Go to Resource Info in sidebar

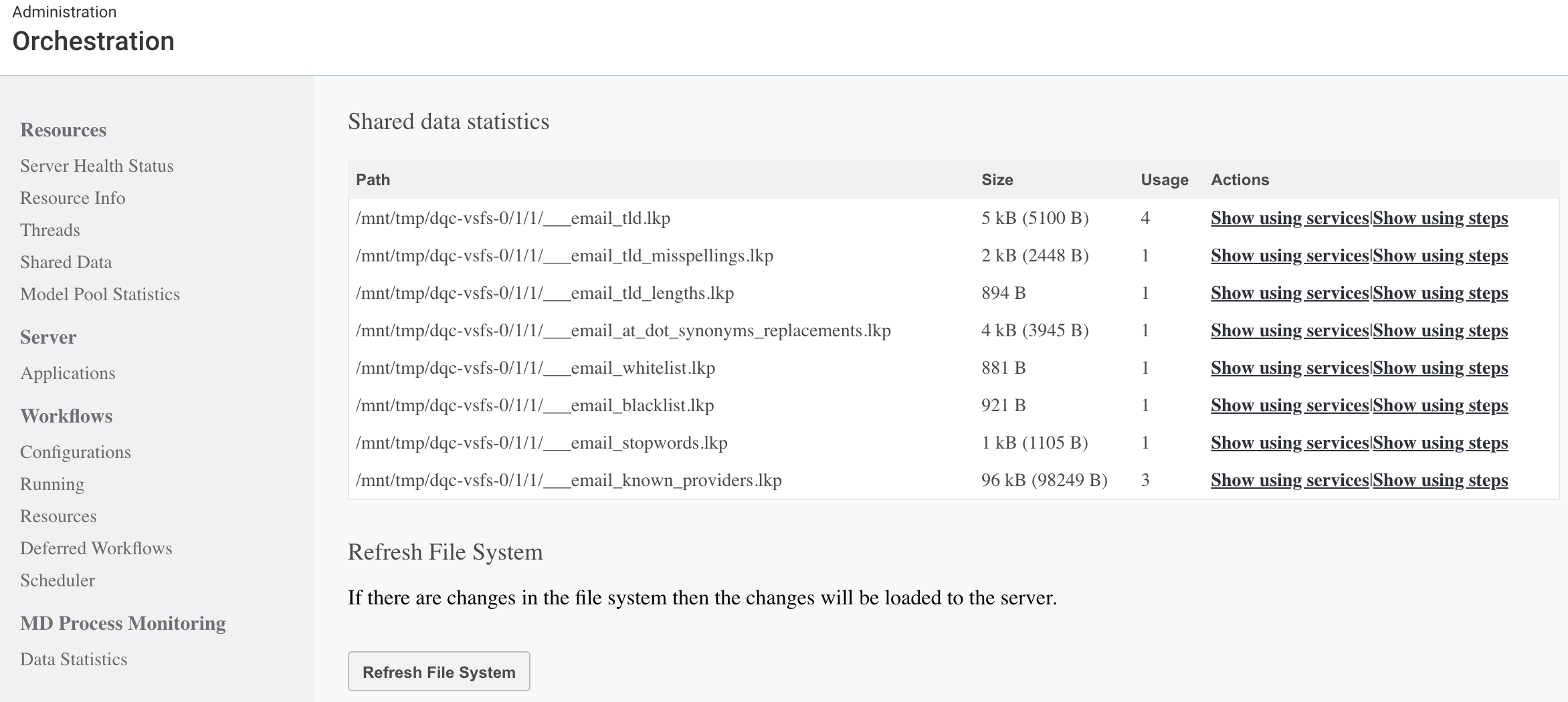click(x=72, y=198)
